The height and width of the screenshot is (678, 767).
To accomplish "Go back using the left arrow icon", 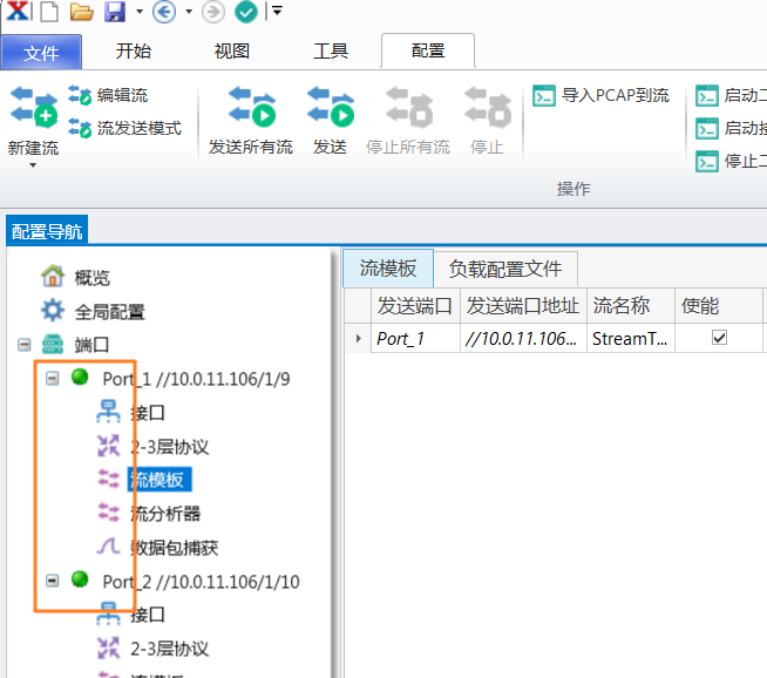I will click(164, 11).
